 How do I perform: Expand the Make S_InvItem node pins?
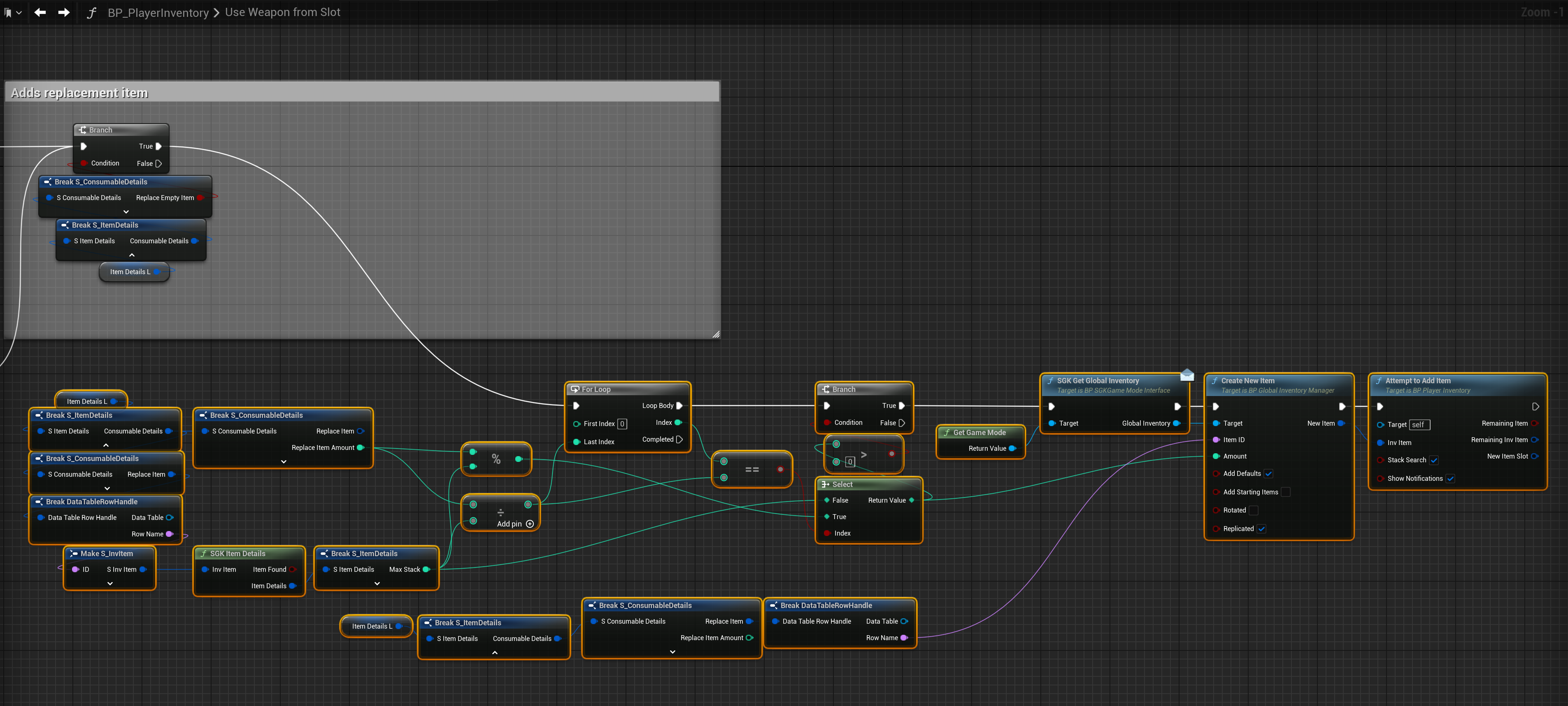point(109,584)
